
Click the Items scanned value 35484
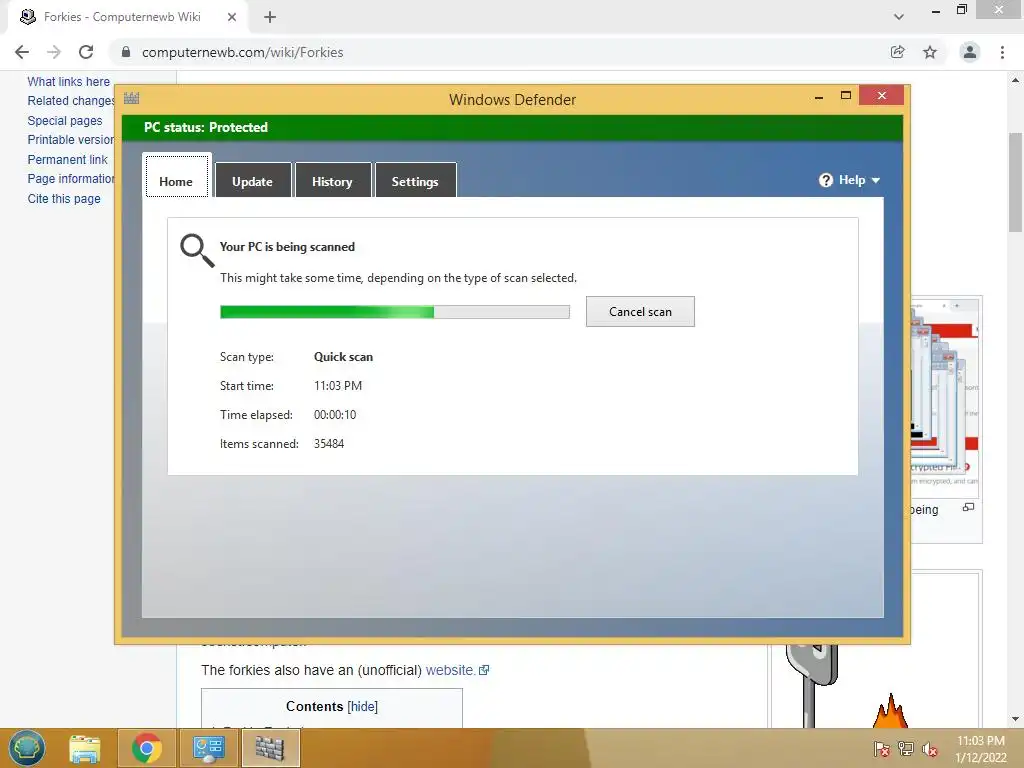(329, 443)
